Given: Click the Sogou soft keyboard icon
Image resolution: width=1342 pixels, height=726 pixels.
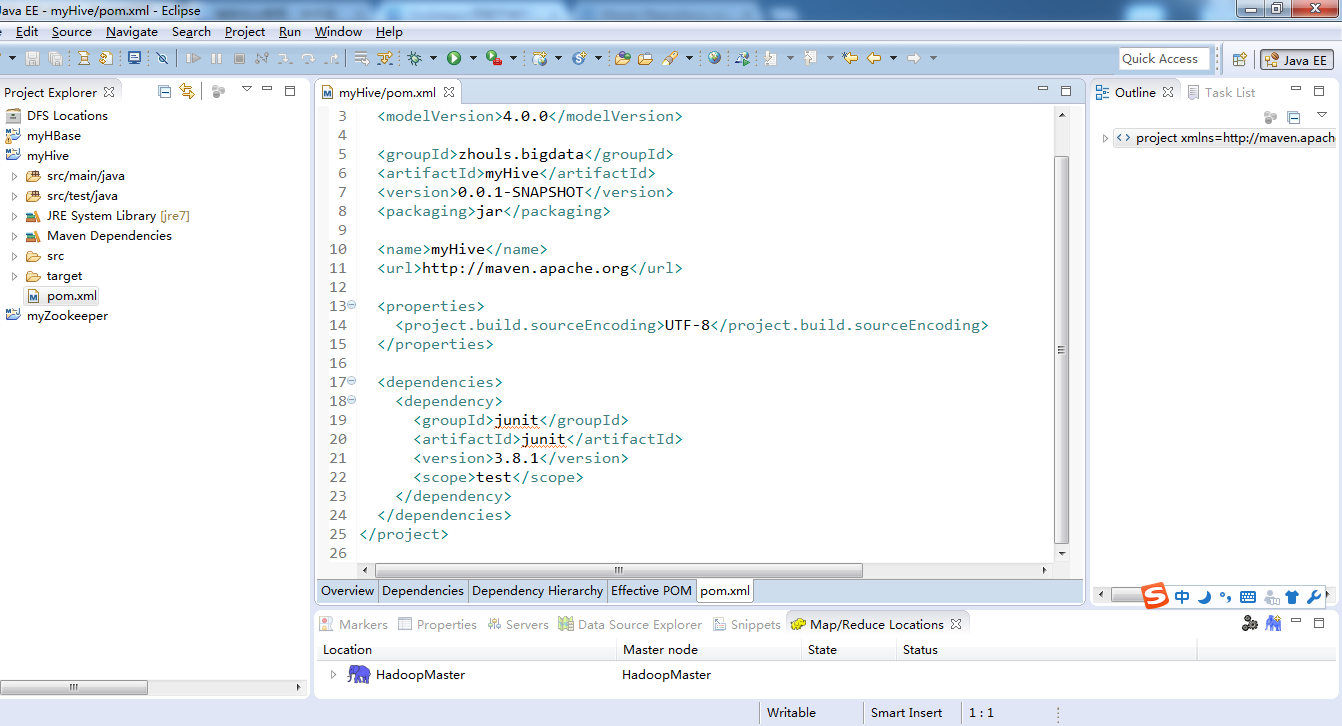Looking at the screenshot, I should coord(1248,597).
